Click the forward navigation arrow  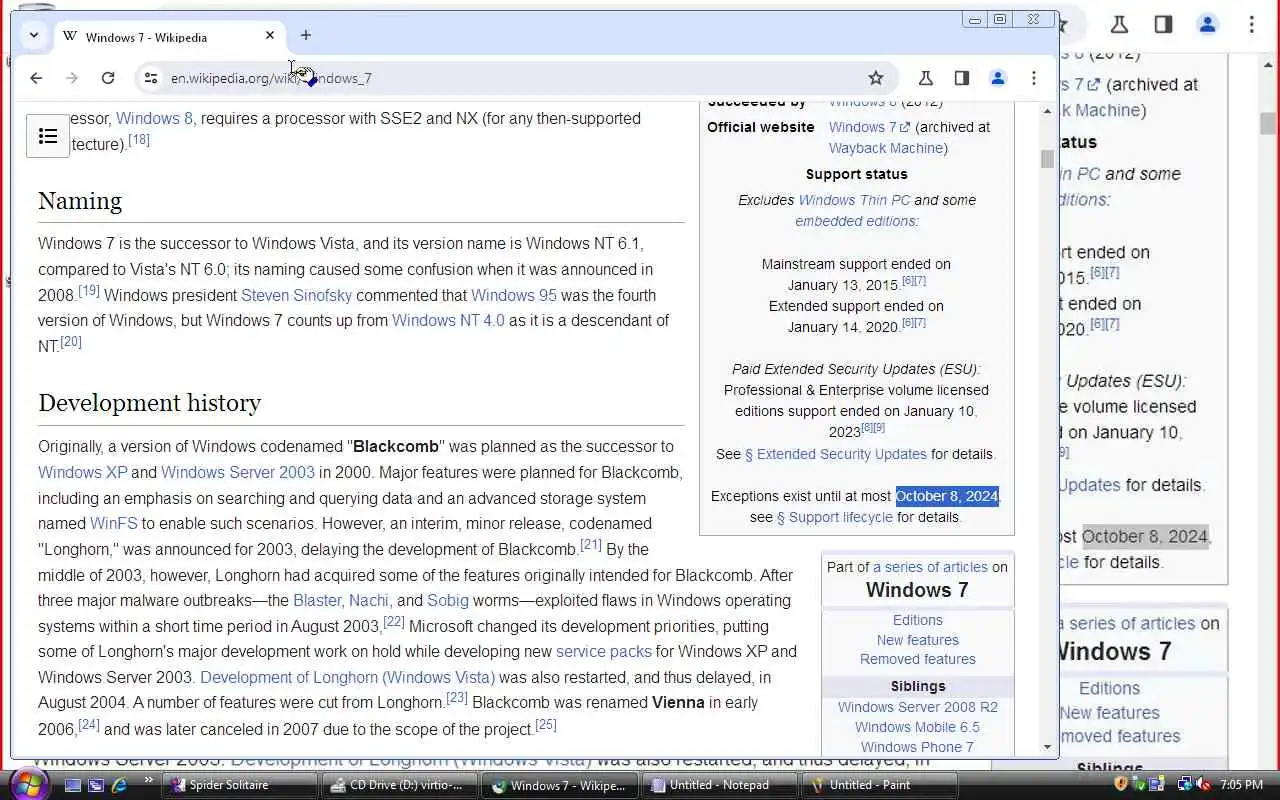72,78
